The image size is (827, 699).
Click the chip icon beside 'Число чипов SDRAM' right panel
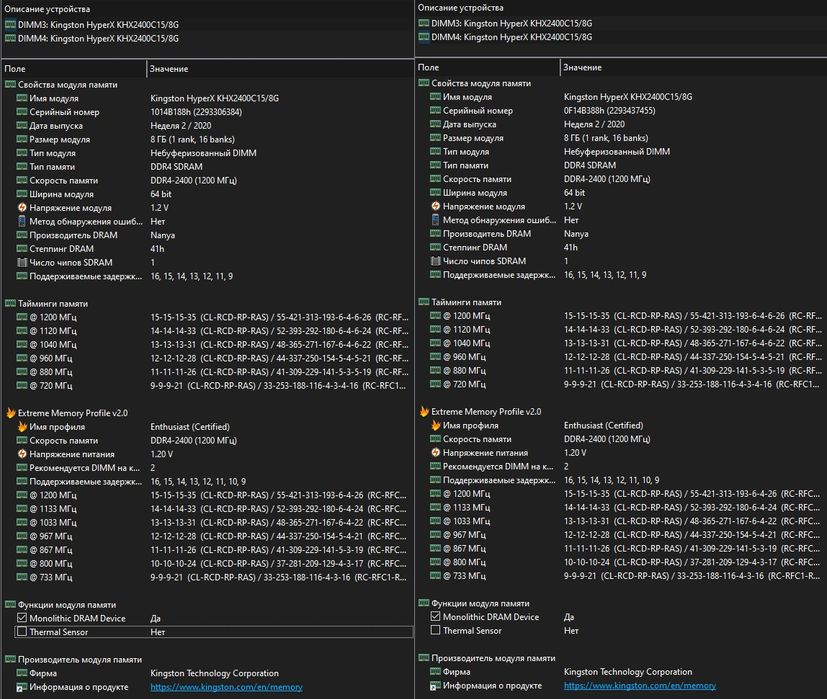(x=435, y=261)
